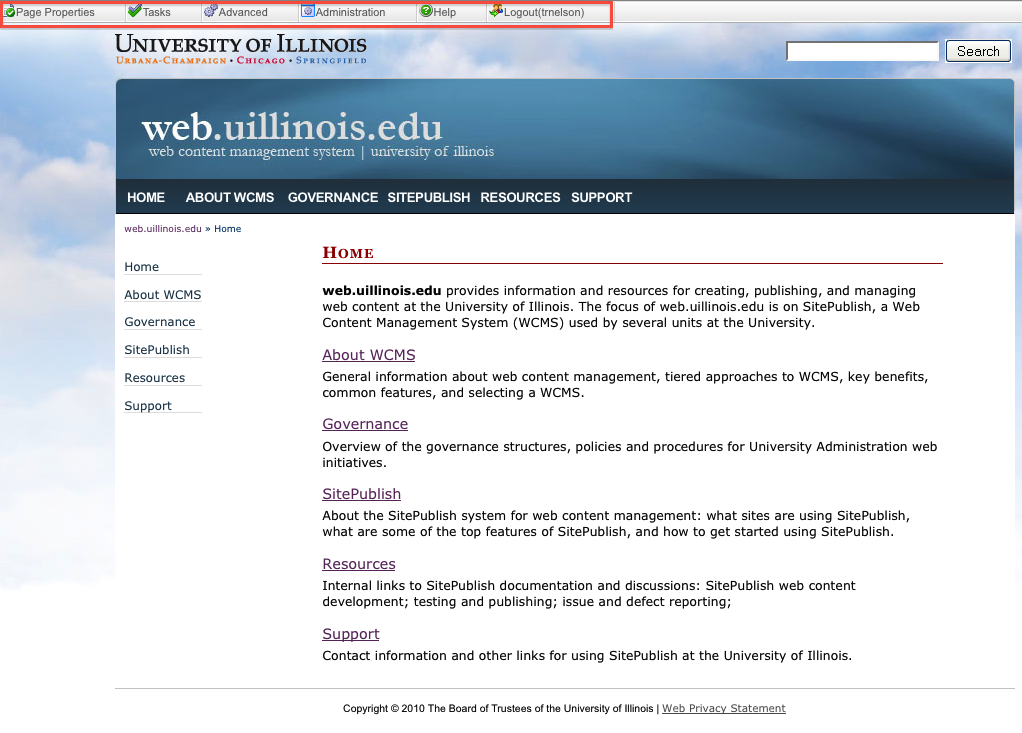Open Governance heading link in content

coord(365,424)
